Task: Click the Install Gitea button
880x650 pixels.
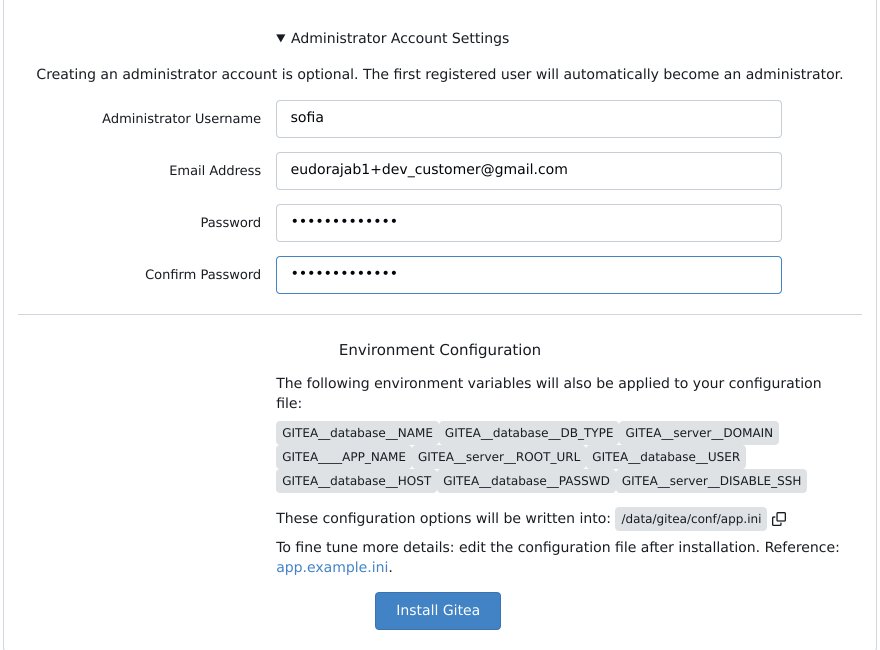Action: coord(438,611)
